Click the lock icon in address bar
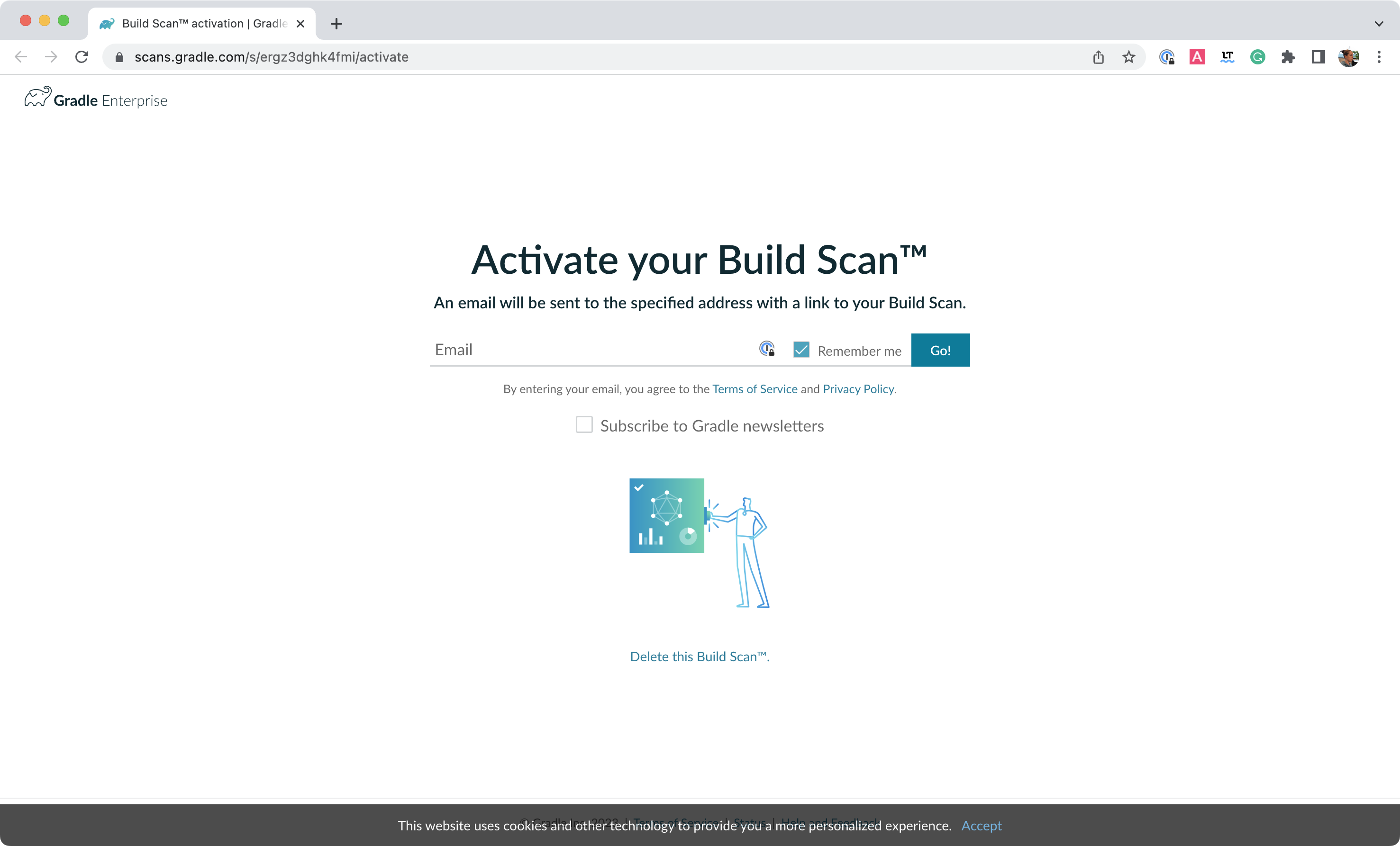Image resolution: width=1400 pixels, height=846 pixels. 119,57
